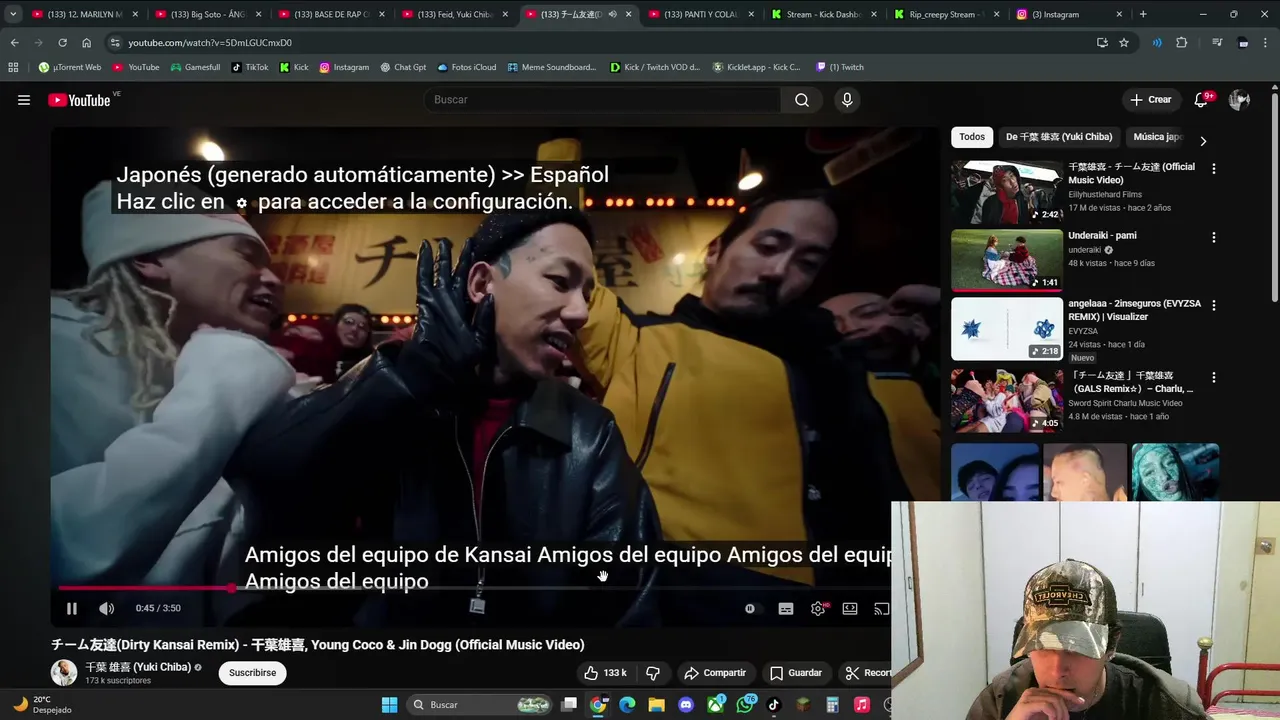Open WhatsApp from the taskbar

[x=745, y=705]
